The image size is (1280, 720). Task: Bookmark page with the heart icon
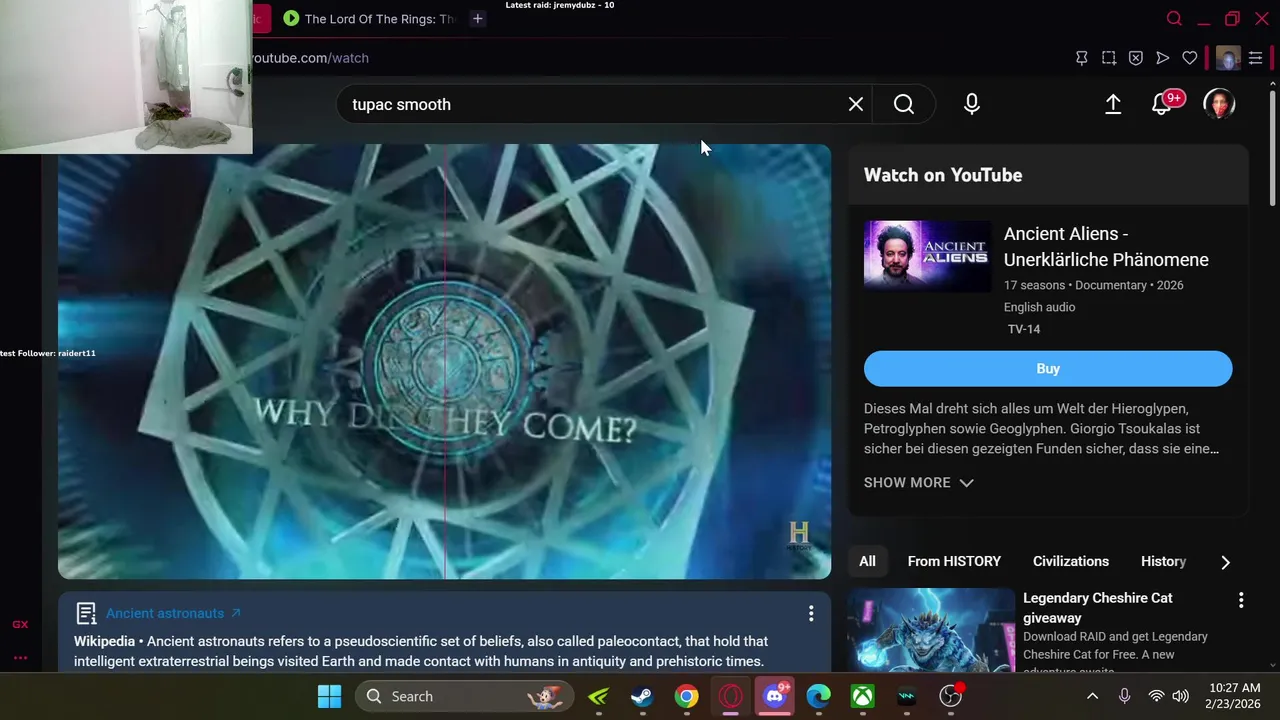click(x=1190, y=58)
